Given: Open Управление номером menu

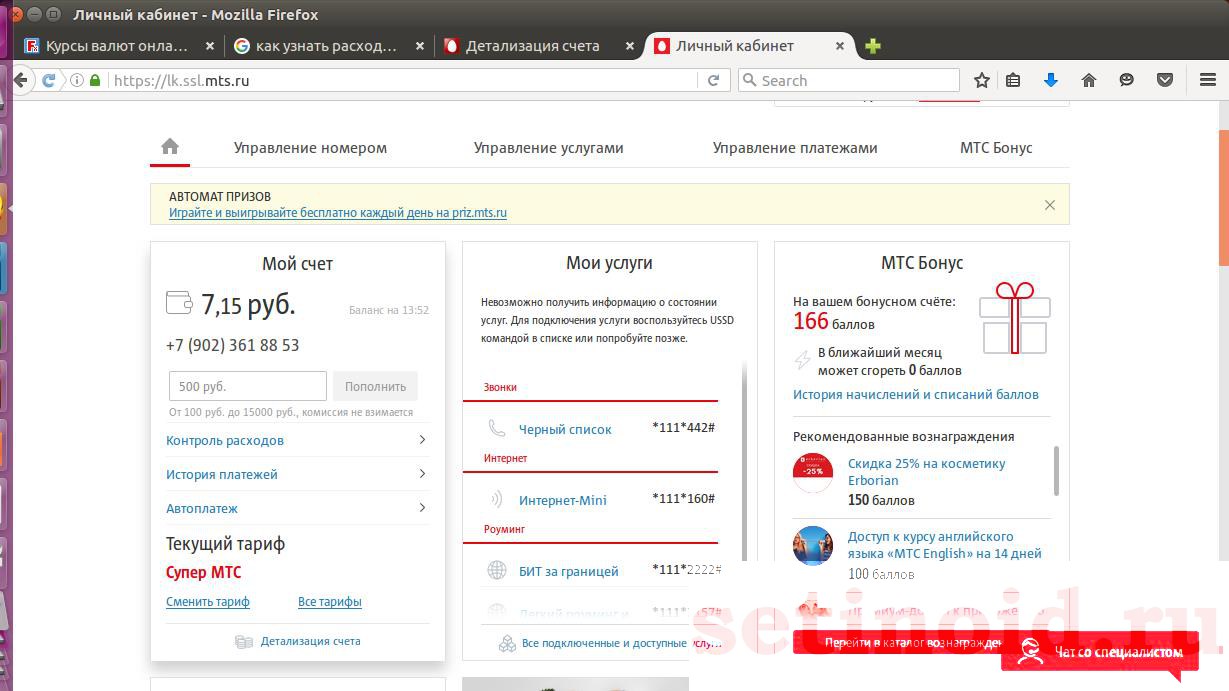Looking at the screenshot, I should click(310, 147).
